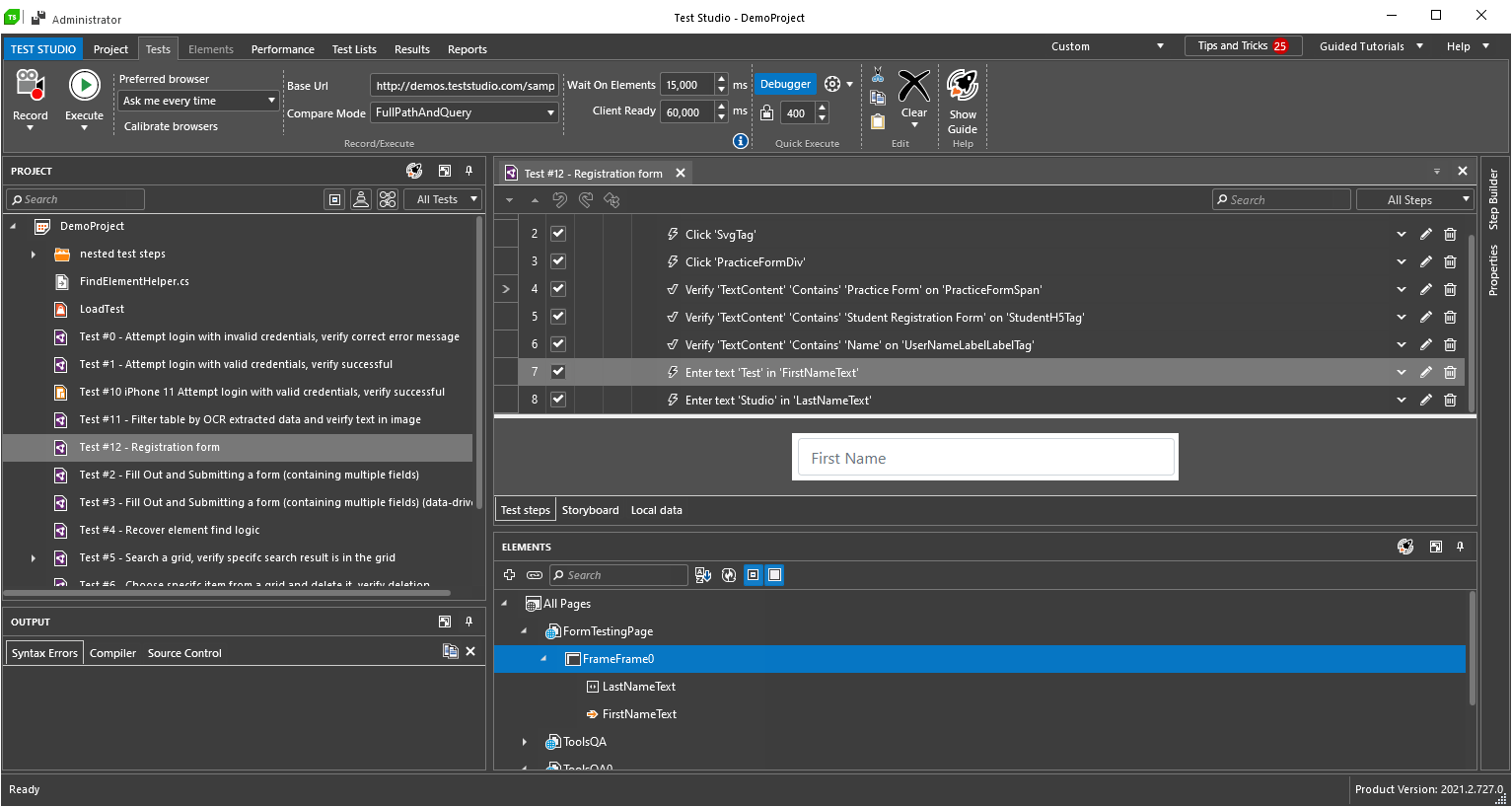Pin the ELEMENTS panel
The image size is (1512, 807).
click(x=1461, y=547)
